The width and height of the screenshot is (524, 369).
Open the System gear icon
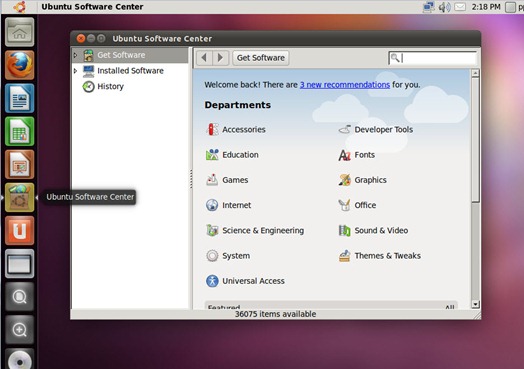coord(212,256)
